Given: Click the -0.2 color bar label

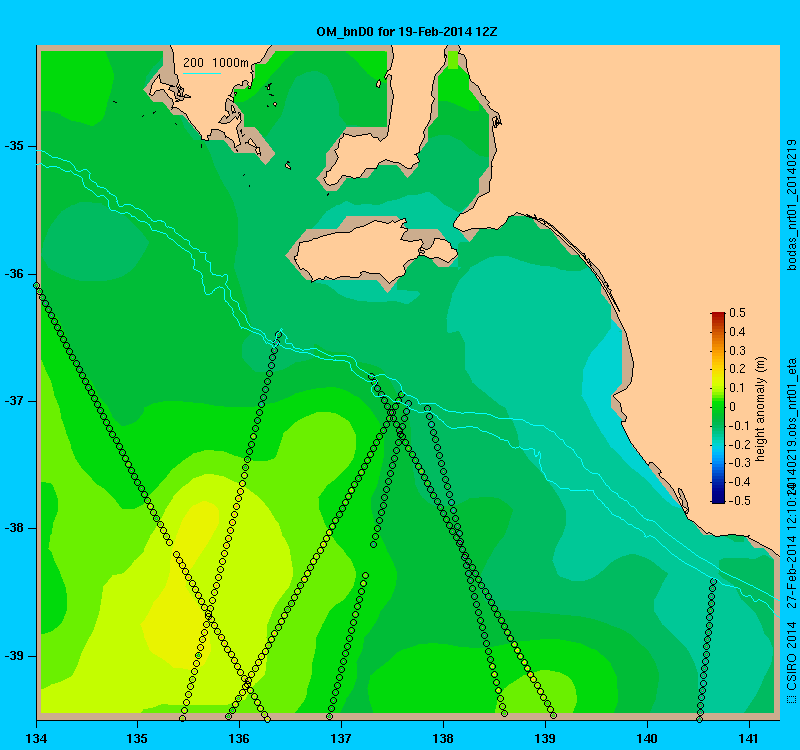Looking at the screenshot, I should (739, 444).
